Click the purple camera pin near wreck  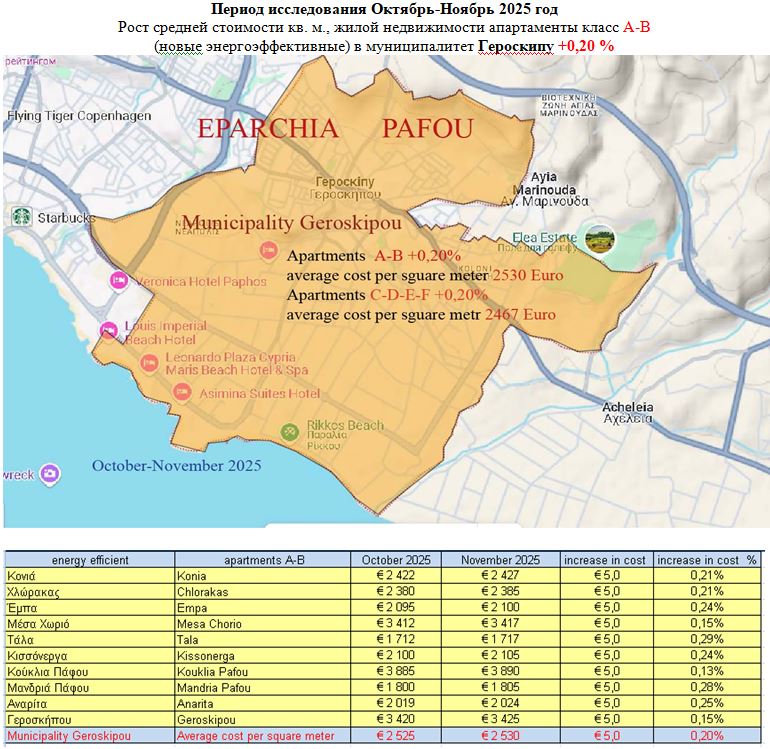[x=50, y=472]
